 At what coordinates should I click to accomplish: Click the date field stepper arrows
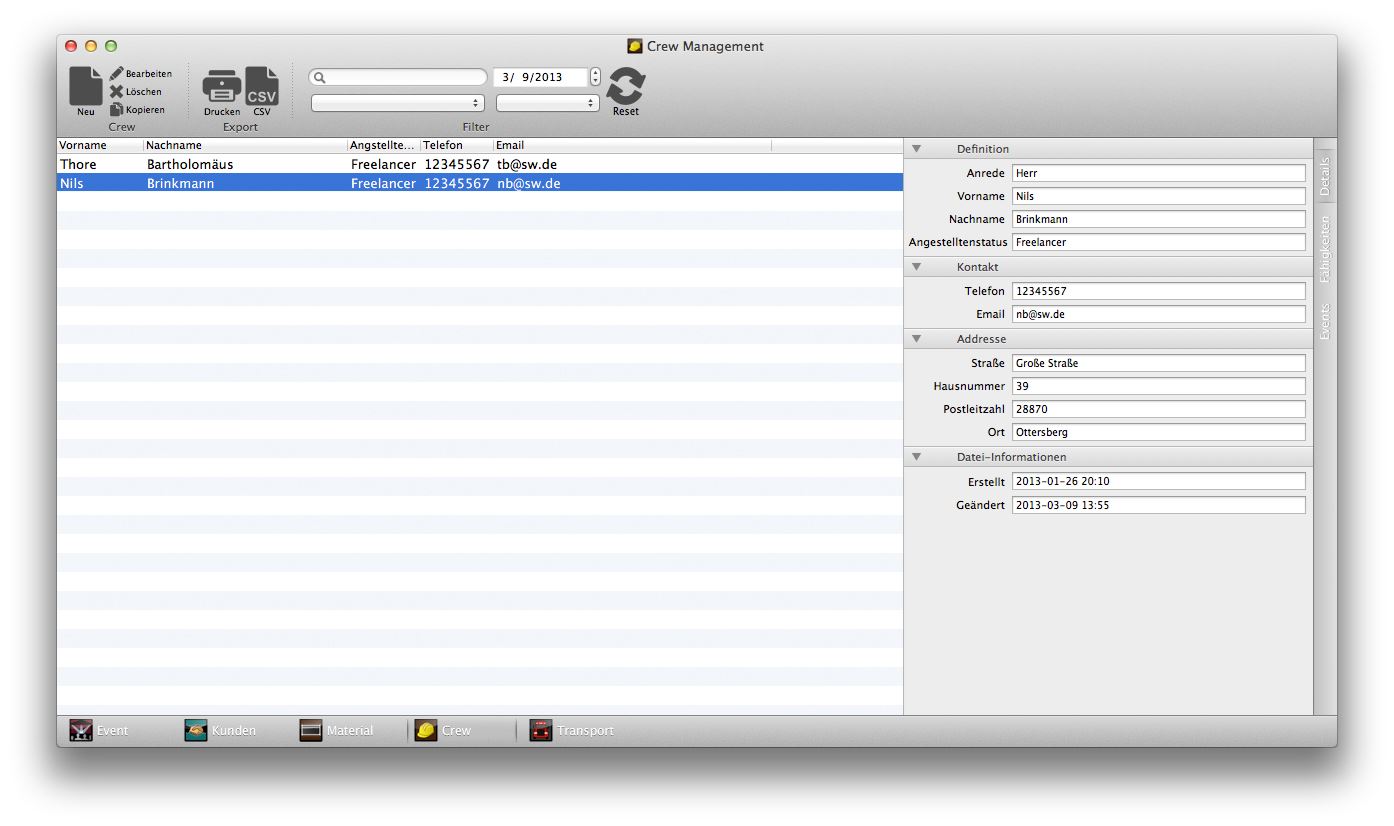pyautogui.click(x=596, y=77)
